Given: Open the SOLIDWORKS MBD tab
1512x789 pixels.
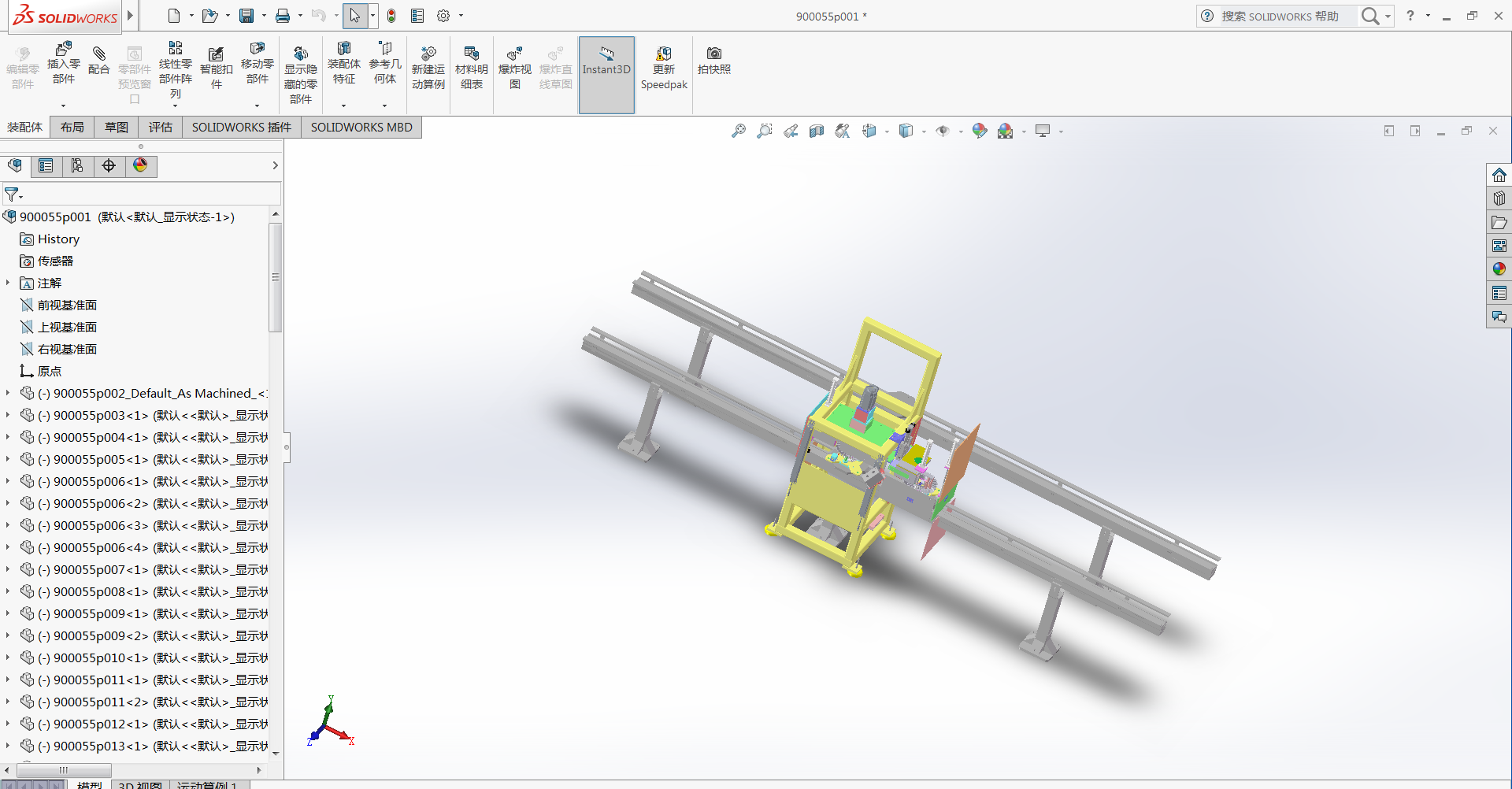Looking at the screenshot, I should [x=361, y=127].
